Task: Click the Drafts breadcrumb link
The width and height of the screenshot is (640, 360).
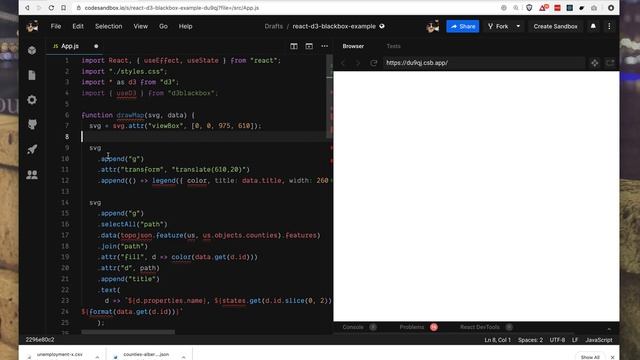Action: (273, 26)
